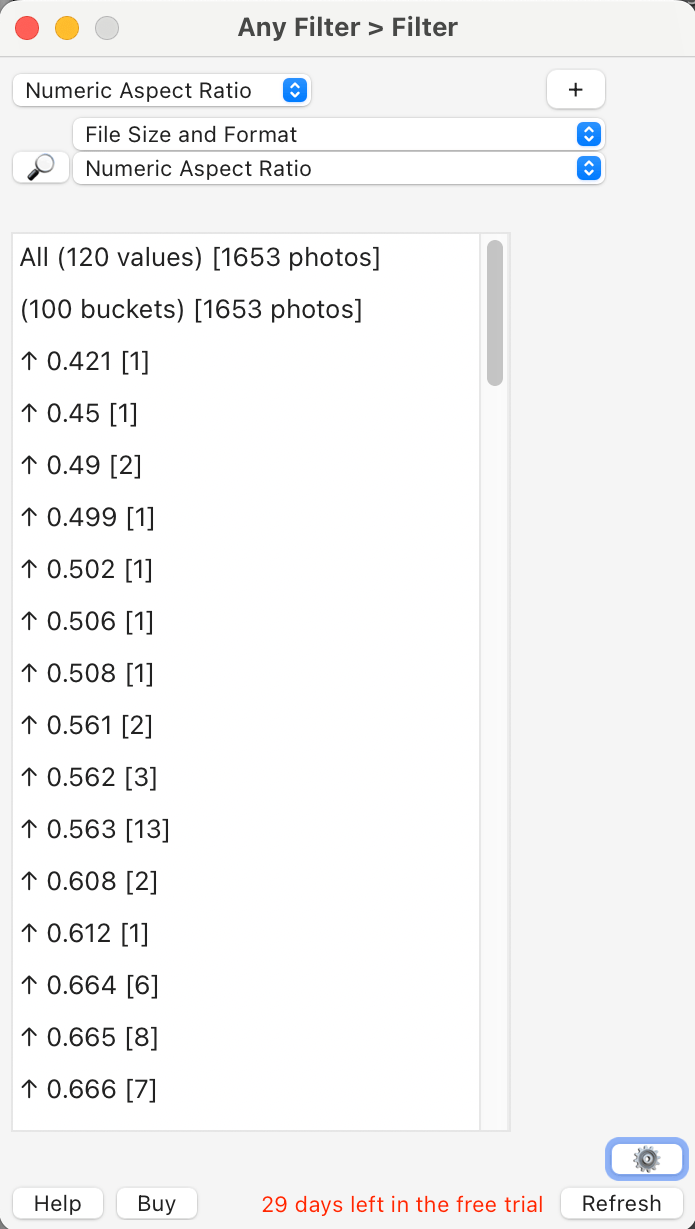Screen dimensions: 695x1229
Task: Click the list scrollbar thumb
Action: click(494, 310)
